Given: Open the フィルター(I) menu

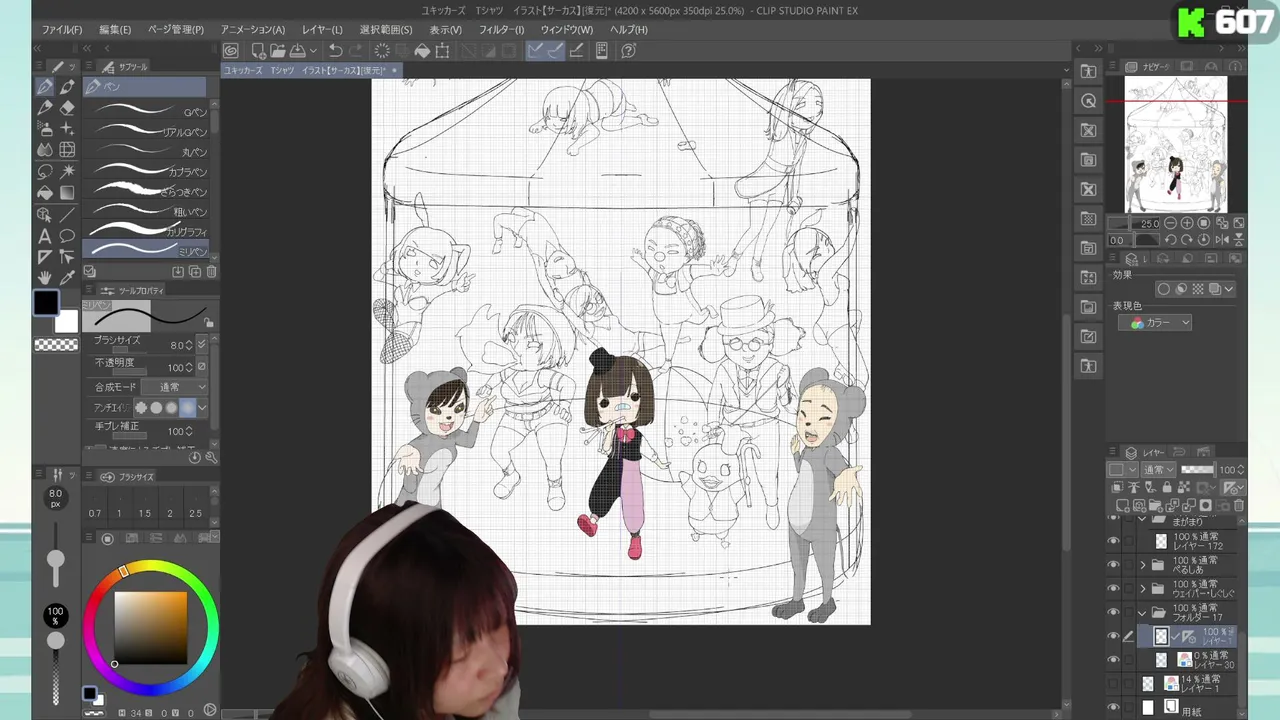Looking at the screenshot, I should point(501,30).
